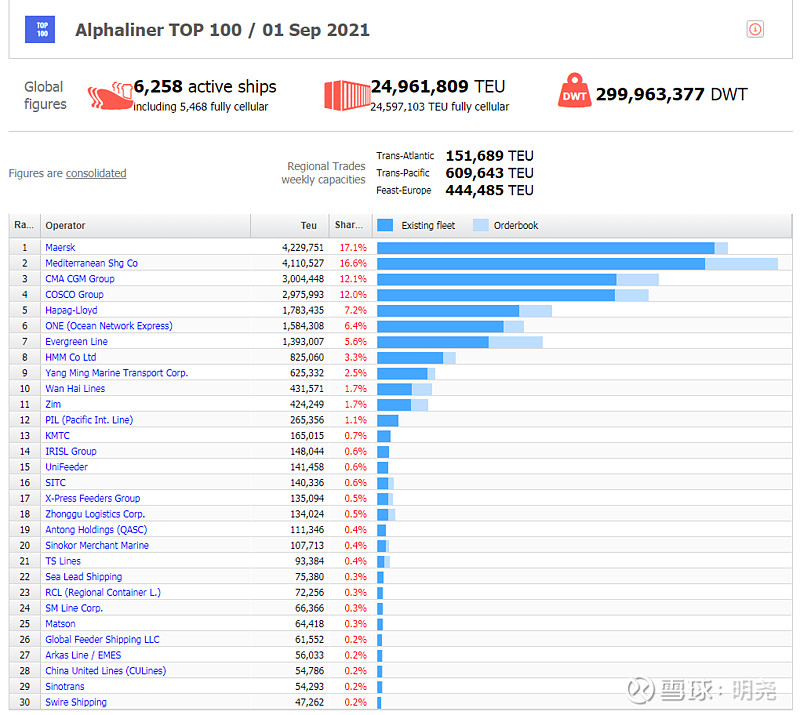Viewport: 800px width, 715px height.
Task: Click Maersk TEU value 4,229,751
Action: (x=303, y=248)
